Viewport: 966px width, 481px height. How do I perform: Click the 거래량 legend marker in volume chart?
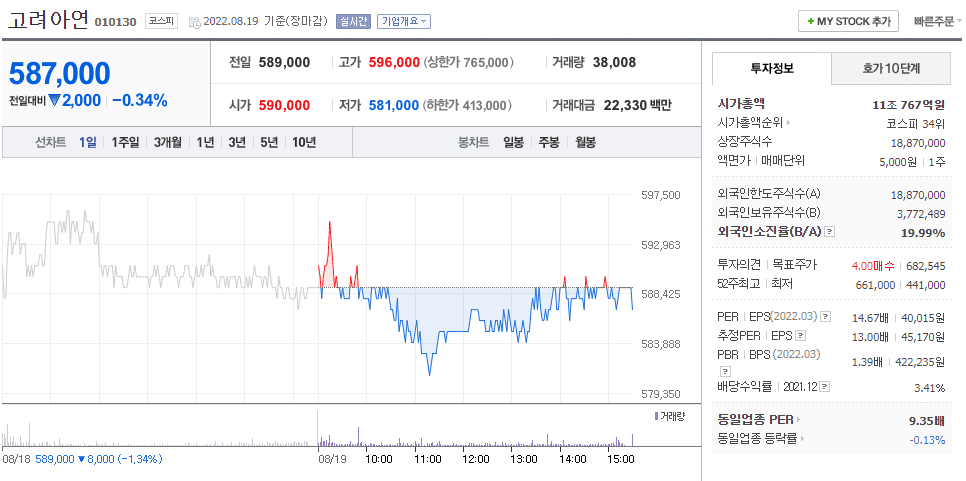[x=656, y=417]
